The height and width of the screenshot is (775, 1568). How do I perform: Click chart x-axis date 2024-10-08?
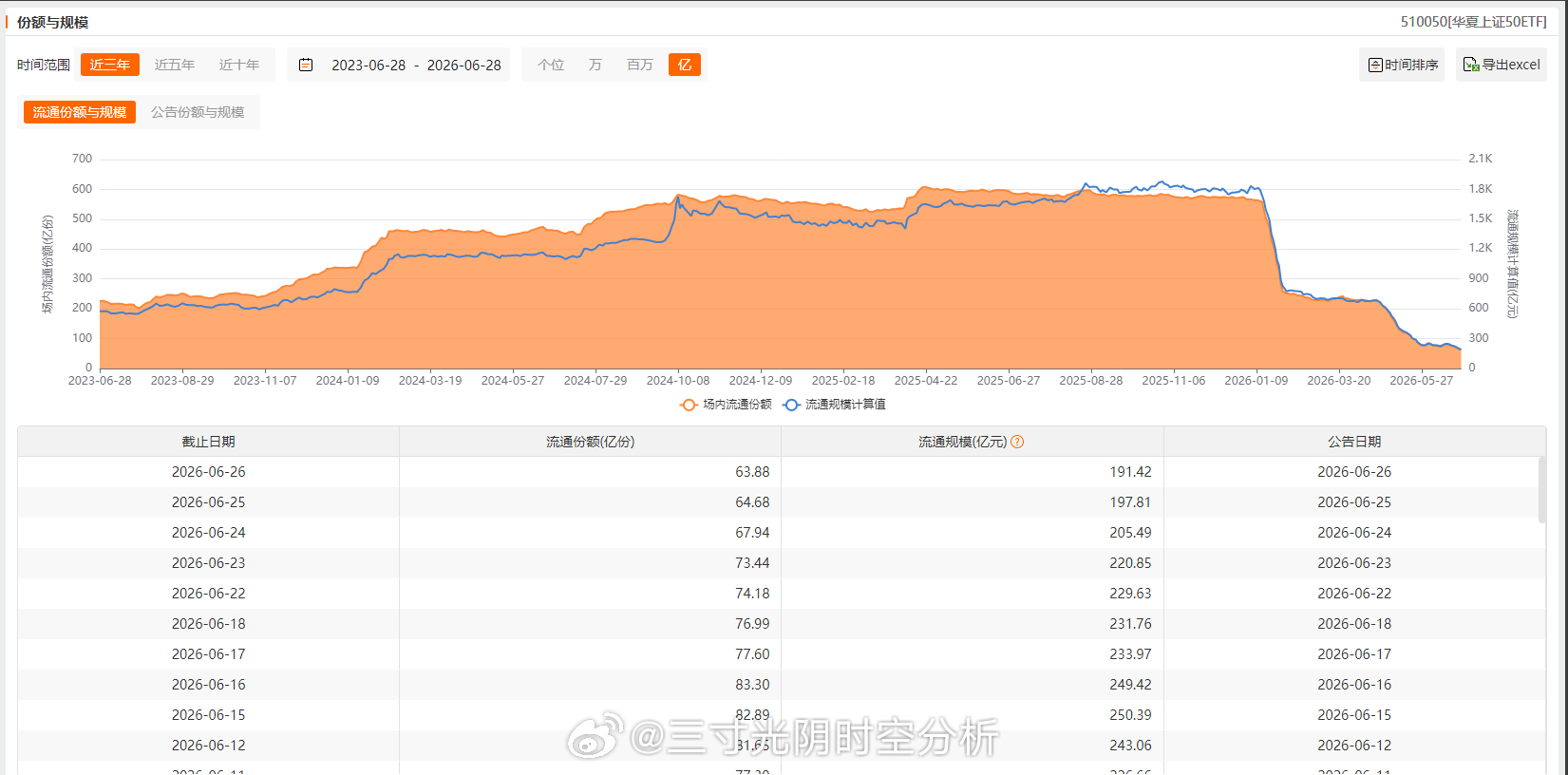click(678, 381)
